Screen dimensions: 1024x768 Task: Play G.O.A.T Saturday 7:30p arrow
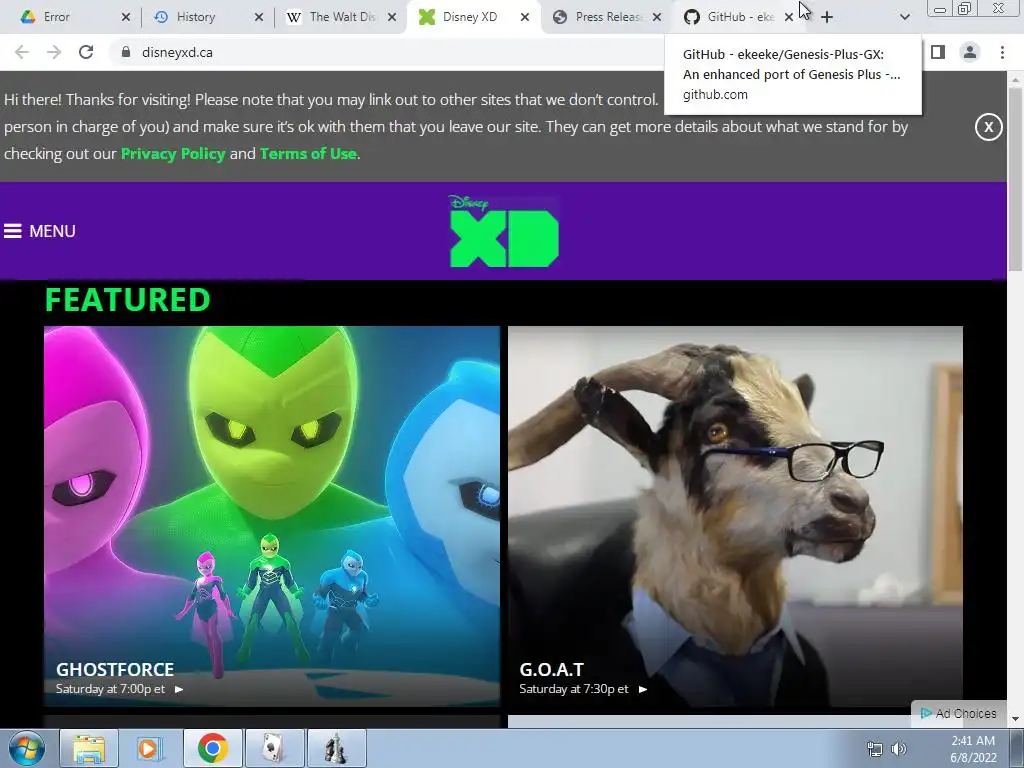point(643,689)
